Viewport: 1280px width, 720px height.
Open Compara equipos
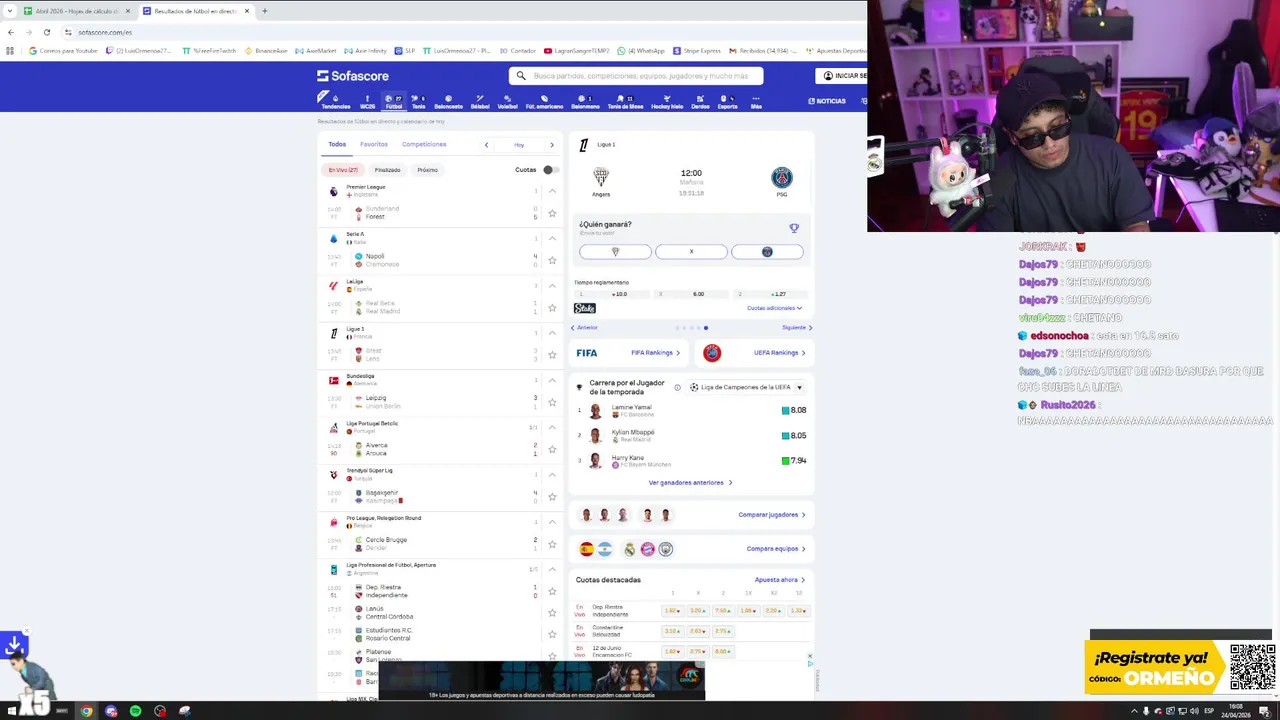click(x=775, y=549)
